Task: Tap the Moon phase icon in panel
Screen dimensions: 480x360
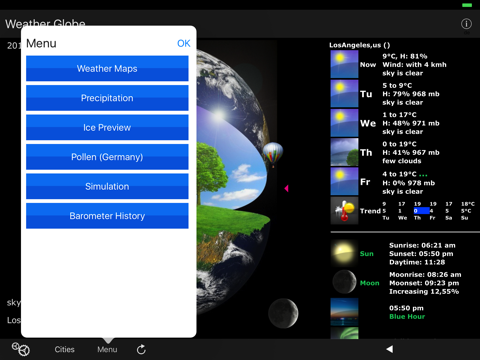Action: 344,282
